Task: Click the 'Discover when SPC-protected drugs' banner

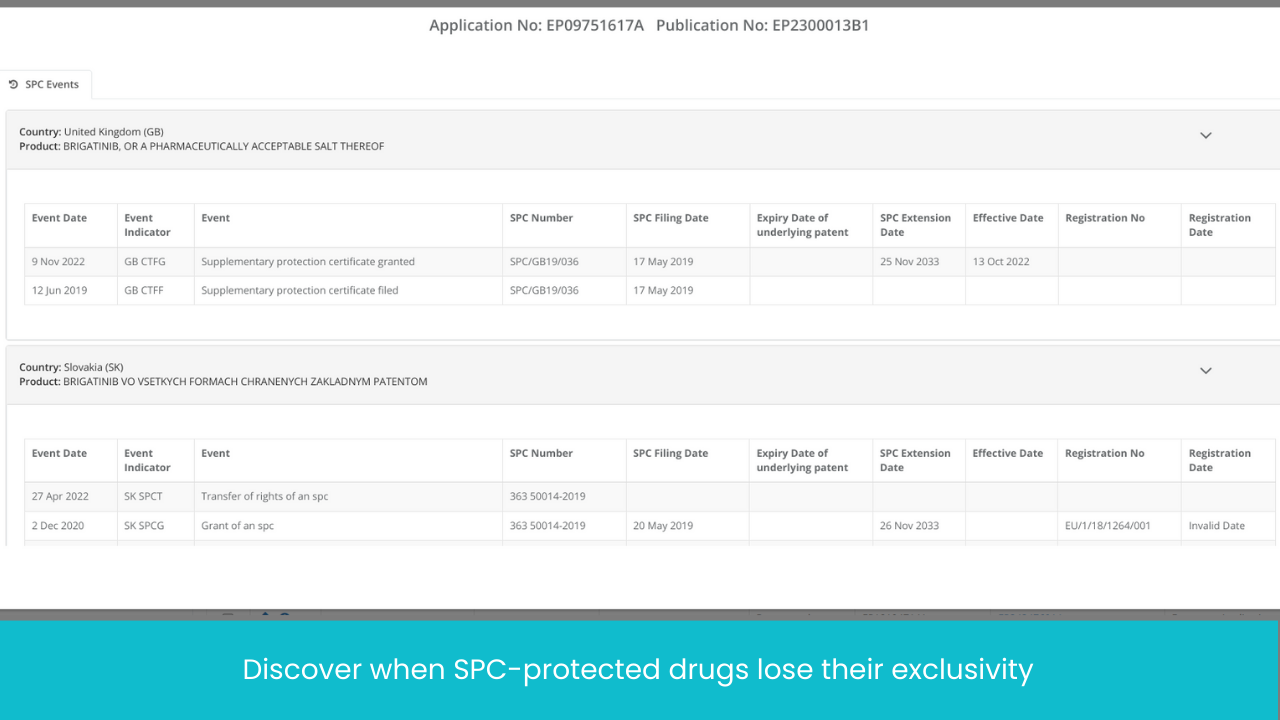Action: 638,669
